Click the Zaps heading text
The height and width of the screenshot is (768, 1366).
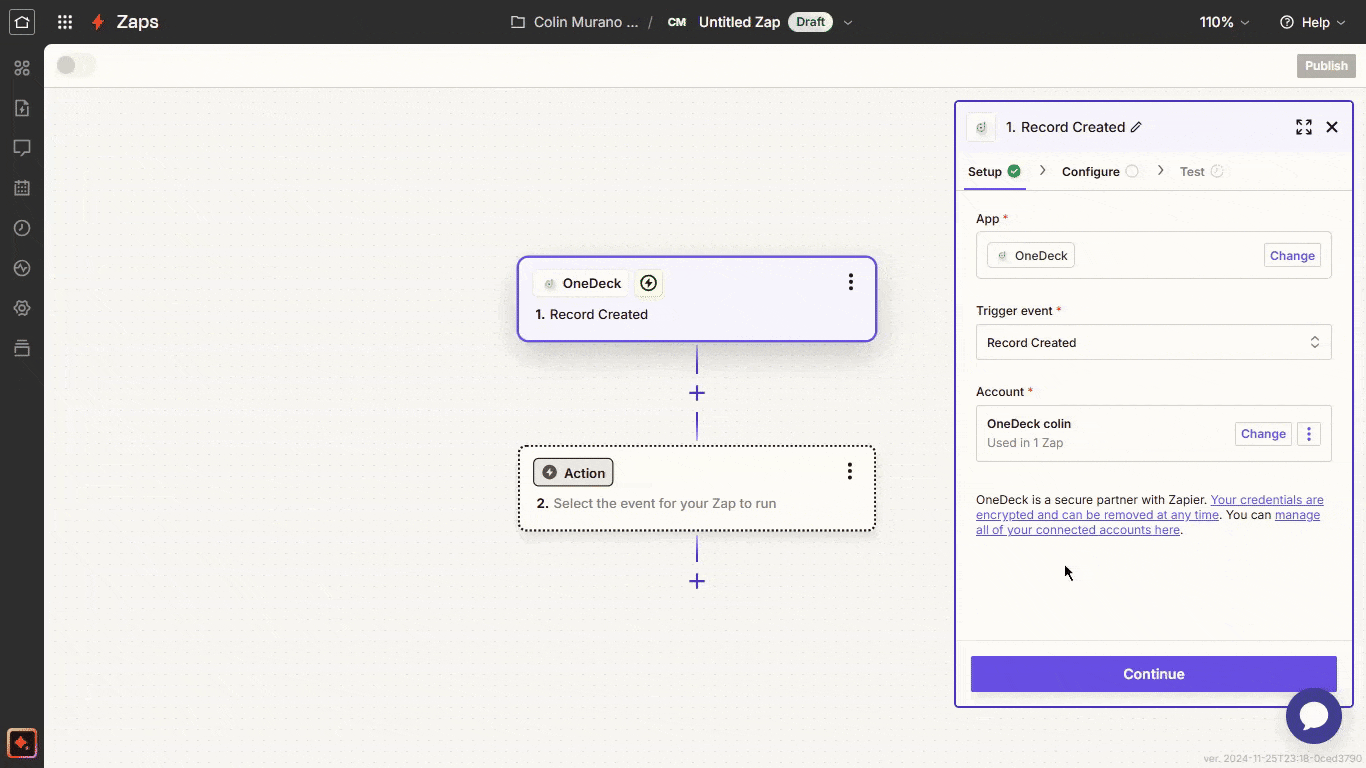click(x=137, y=22)
